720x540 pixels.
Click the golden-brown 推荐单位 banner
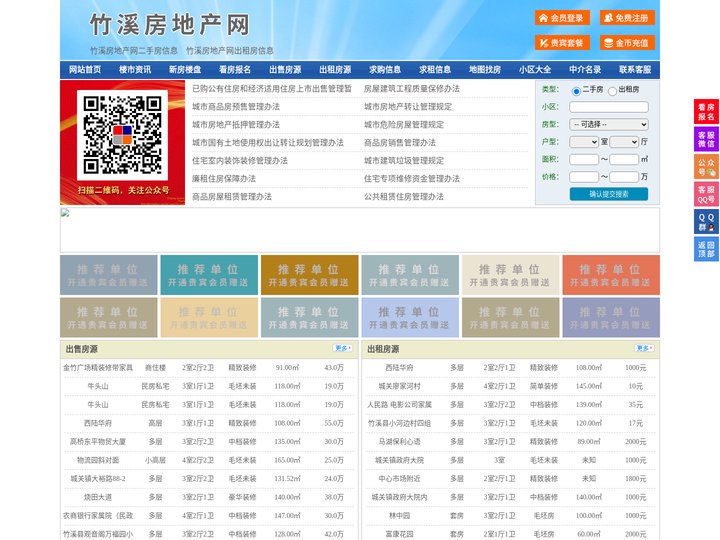pyautogui.click(x=309, y=275)
